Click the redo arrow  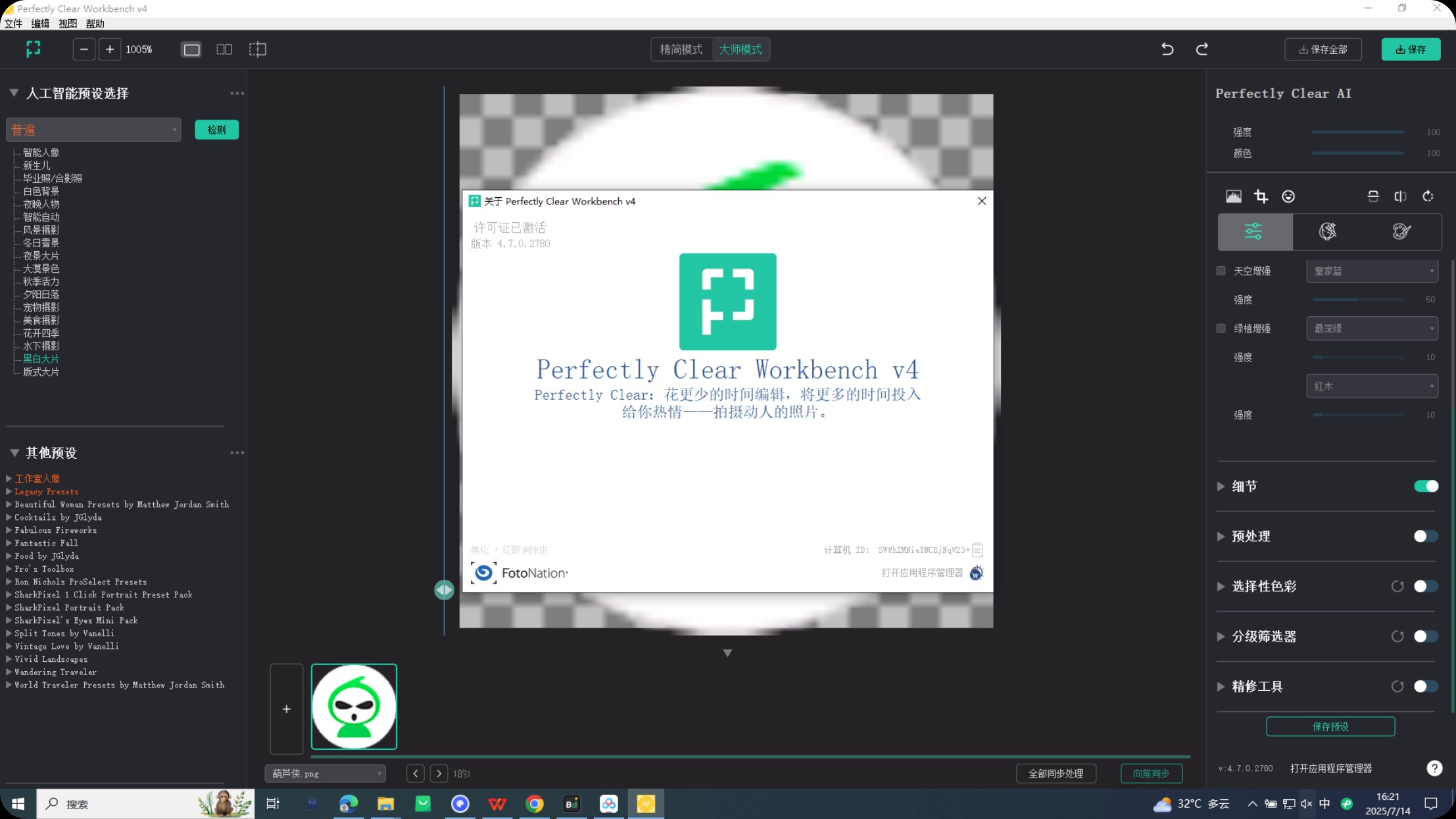click(x=1201, y=49)
